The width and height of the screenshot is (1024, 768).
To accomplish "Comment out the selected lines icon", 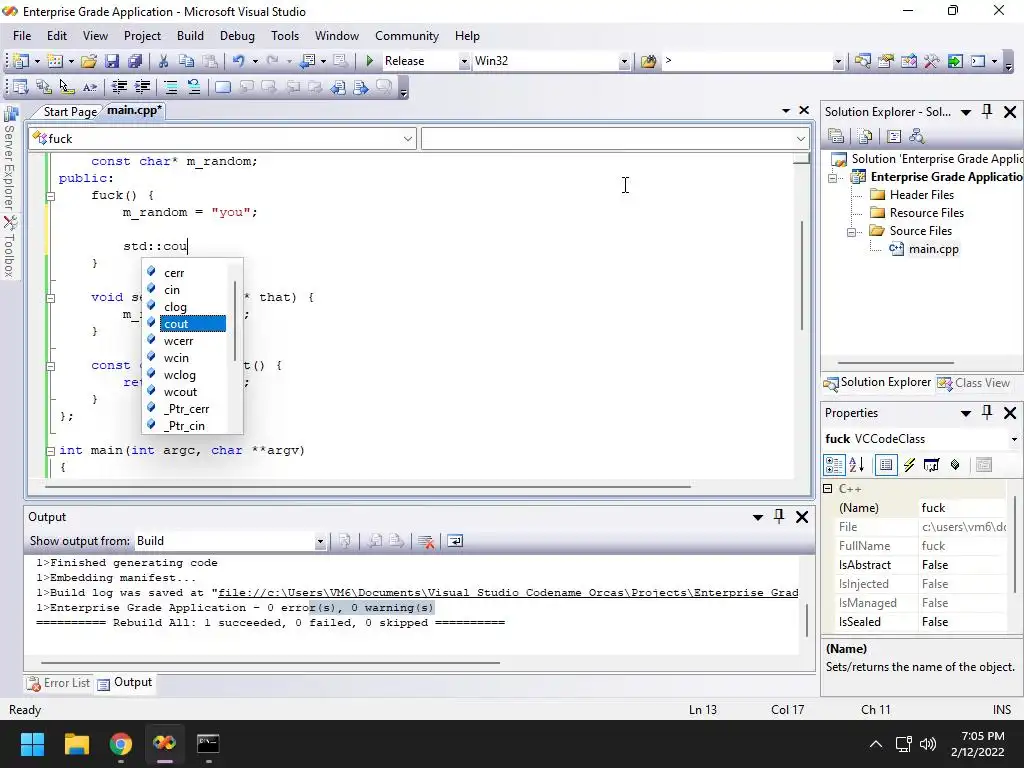I will click(x=170, y=86).
